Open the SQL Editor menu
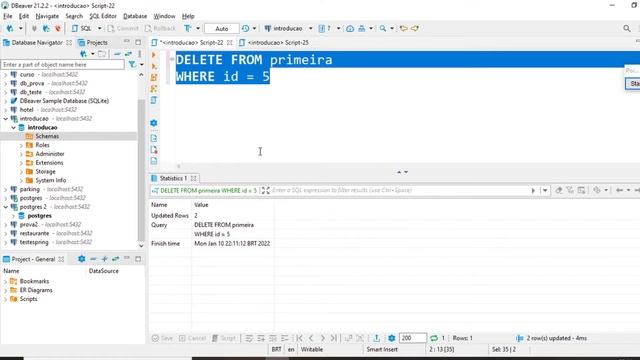640x360 pixels. point(103,16)
